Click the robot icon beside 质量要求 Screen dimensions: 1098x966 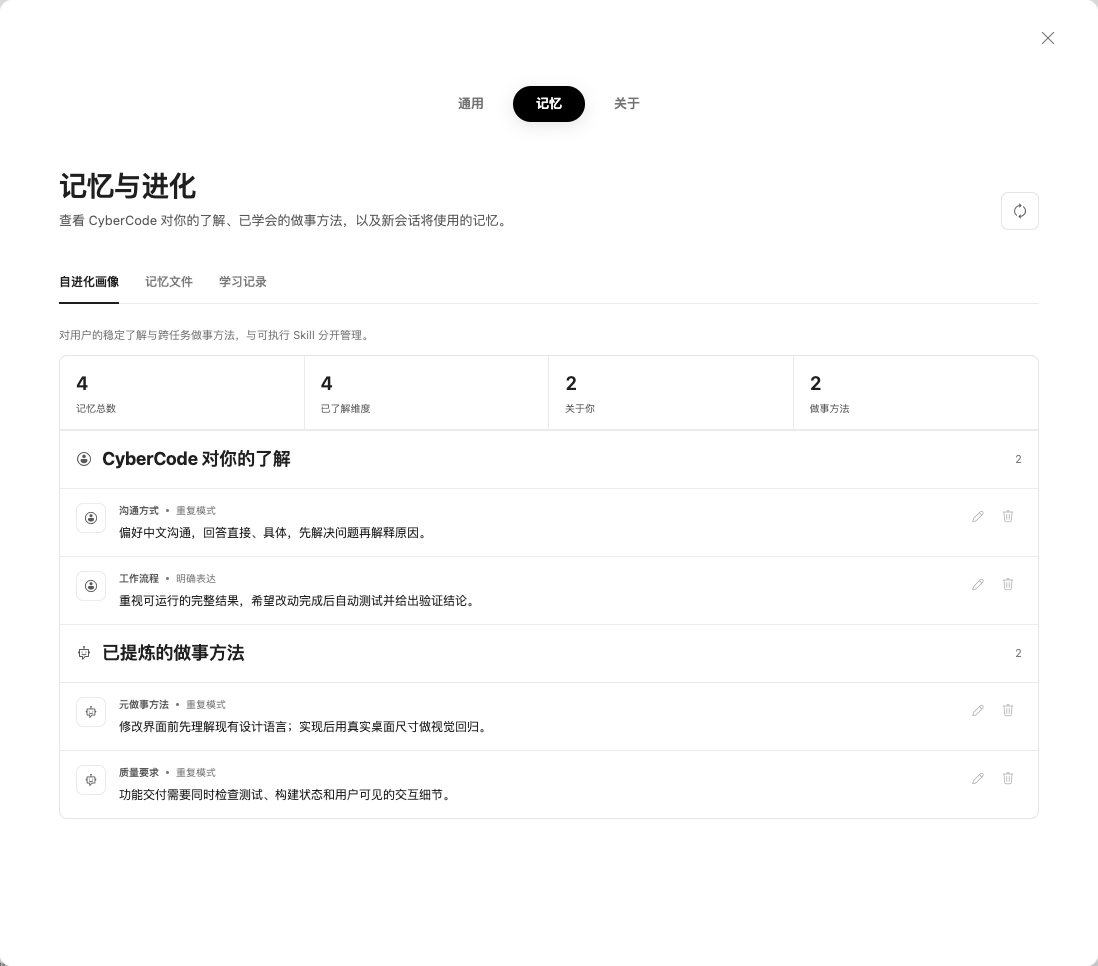(x=91, y=780)
